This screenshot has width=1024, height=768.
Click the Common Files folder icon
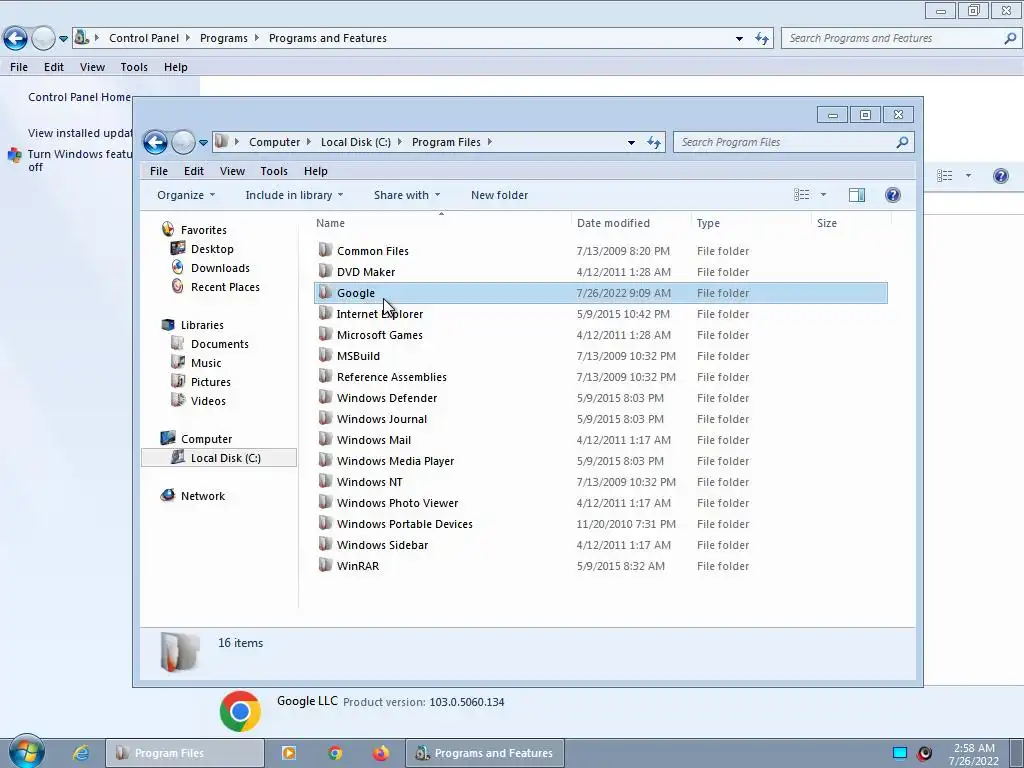[325, 250]
